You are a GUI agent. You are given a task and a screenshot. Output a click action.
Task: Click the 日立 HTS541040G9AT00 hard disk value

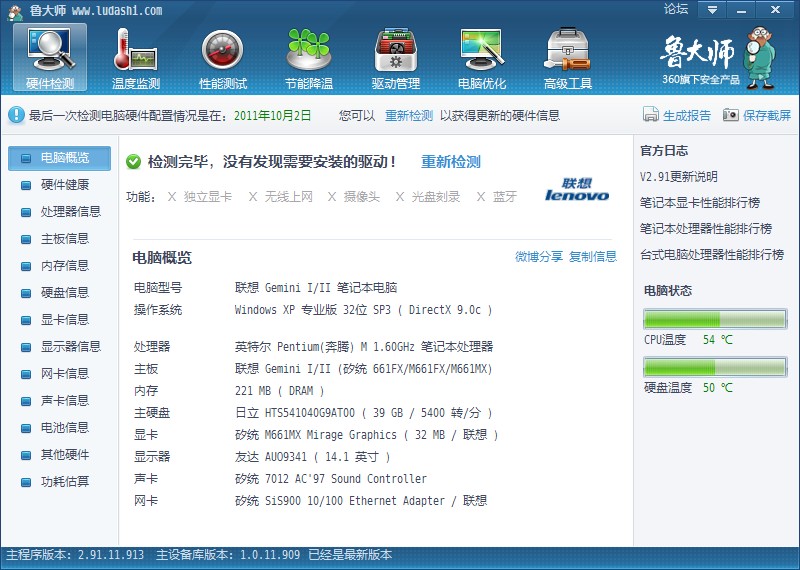coord(364,413)
